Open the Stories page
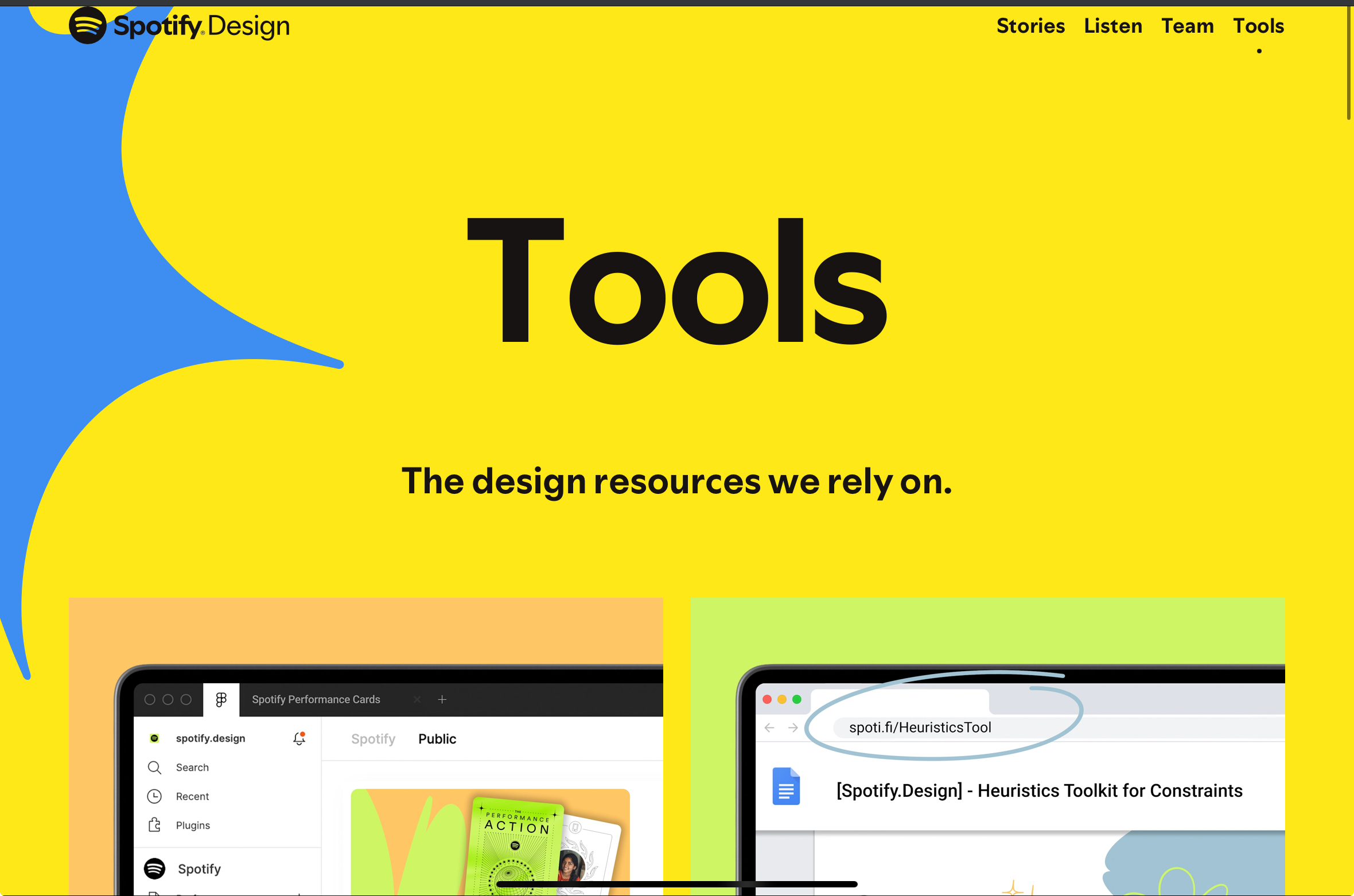 [1030, 26]
